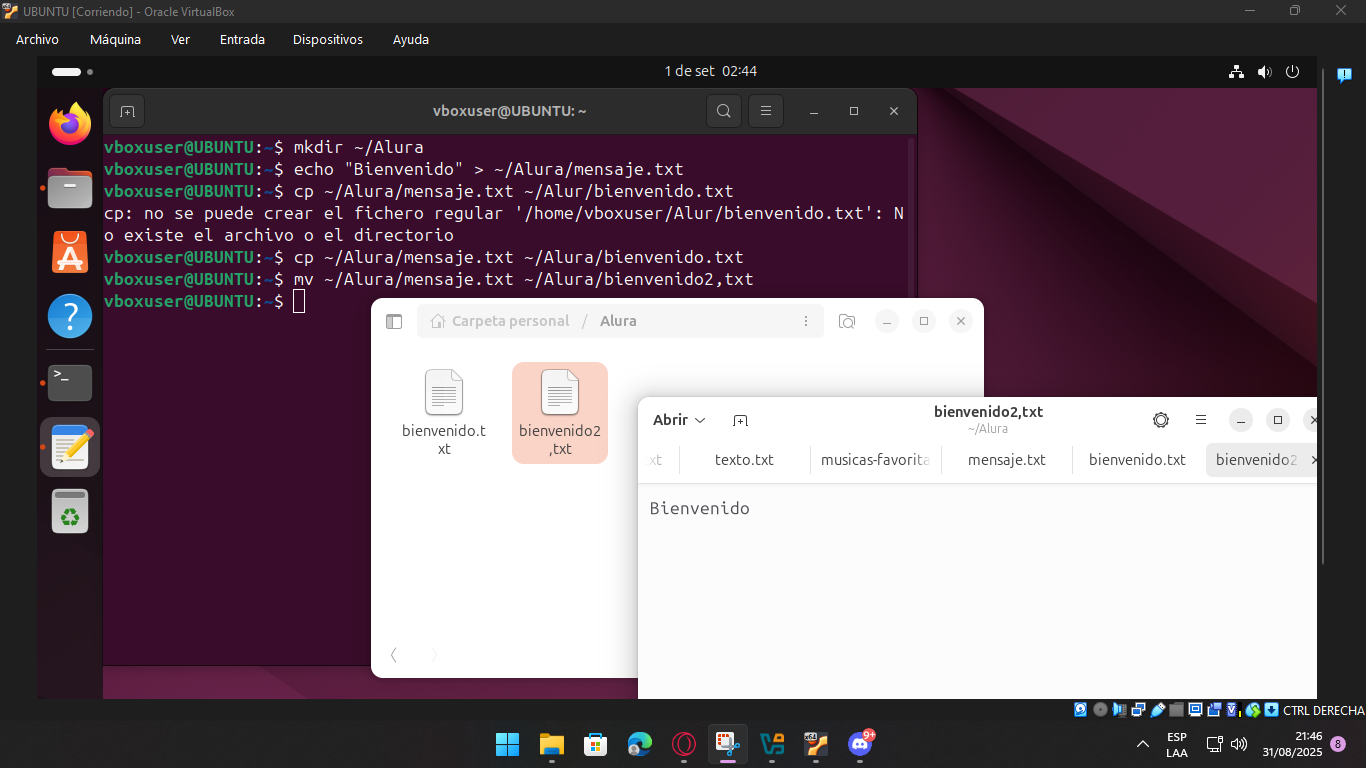Open the VirtualBox network adapters indicator

pyautogui.click(x=1138, y=710)
